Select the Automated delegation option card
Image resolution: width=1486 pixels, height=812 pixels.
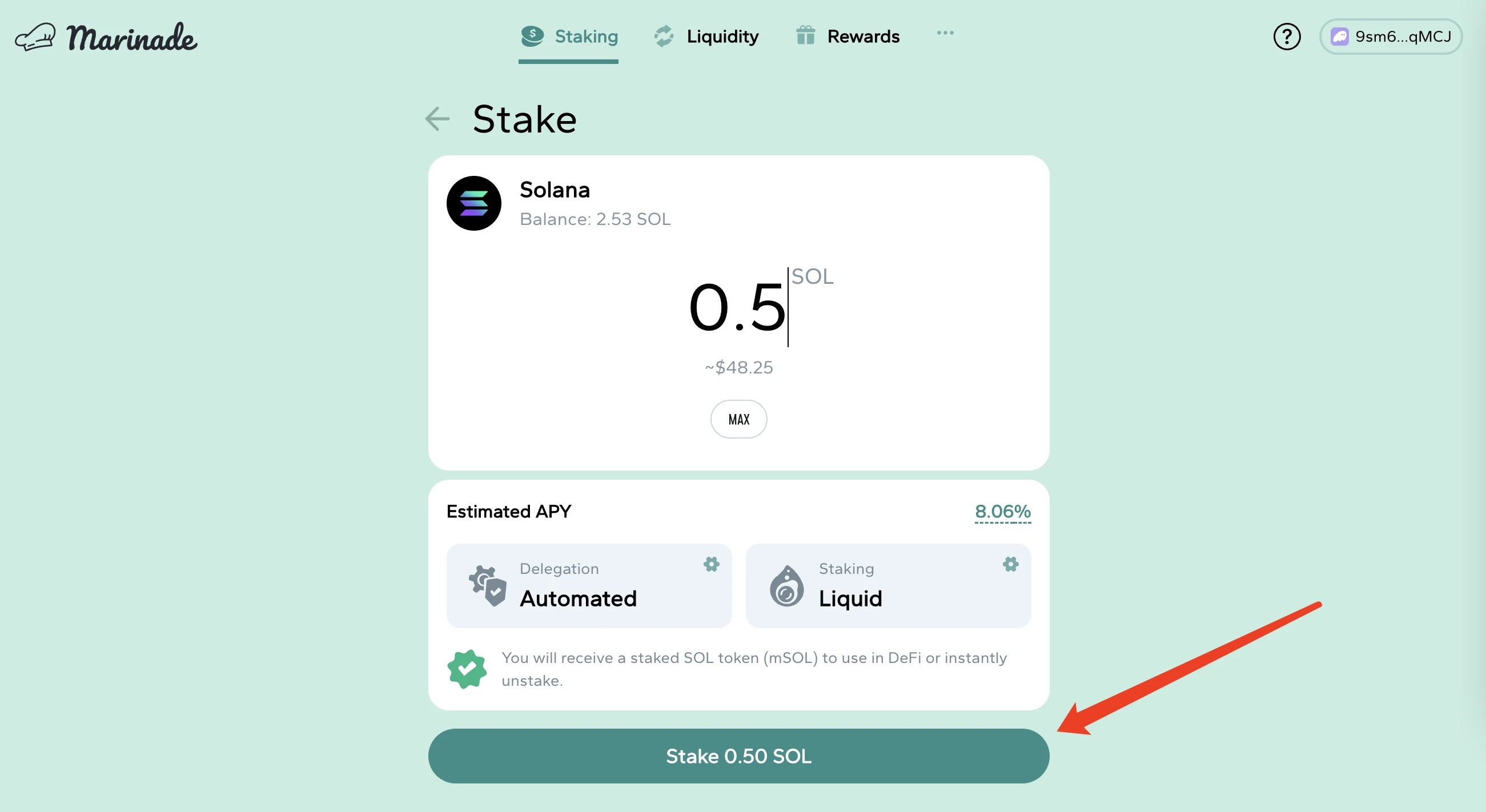pyautogui.click(x=588, y=586)
